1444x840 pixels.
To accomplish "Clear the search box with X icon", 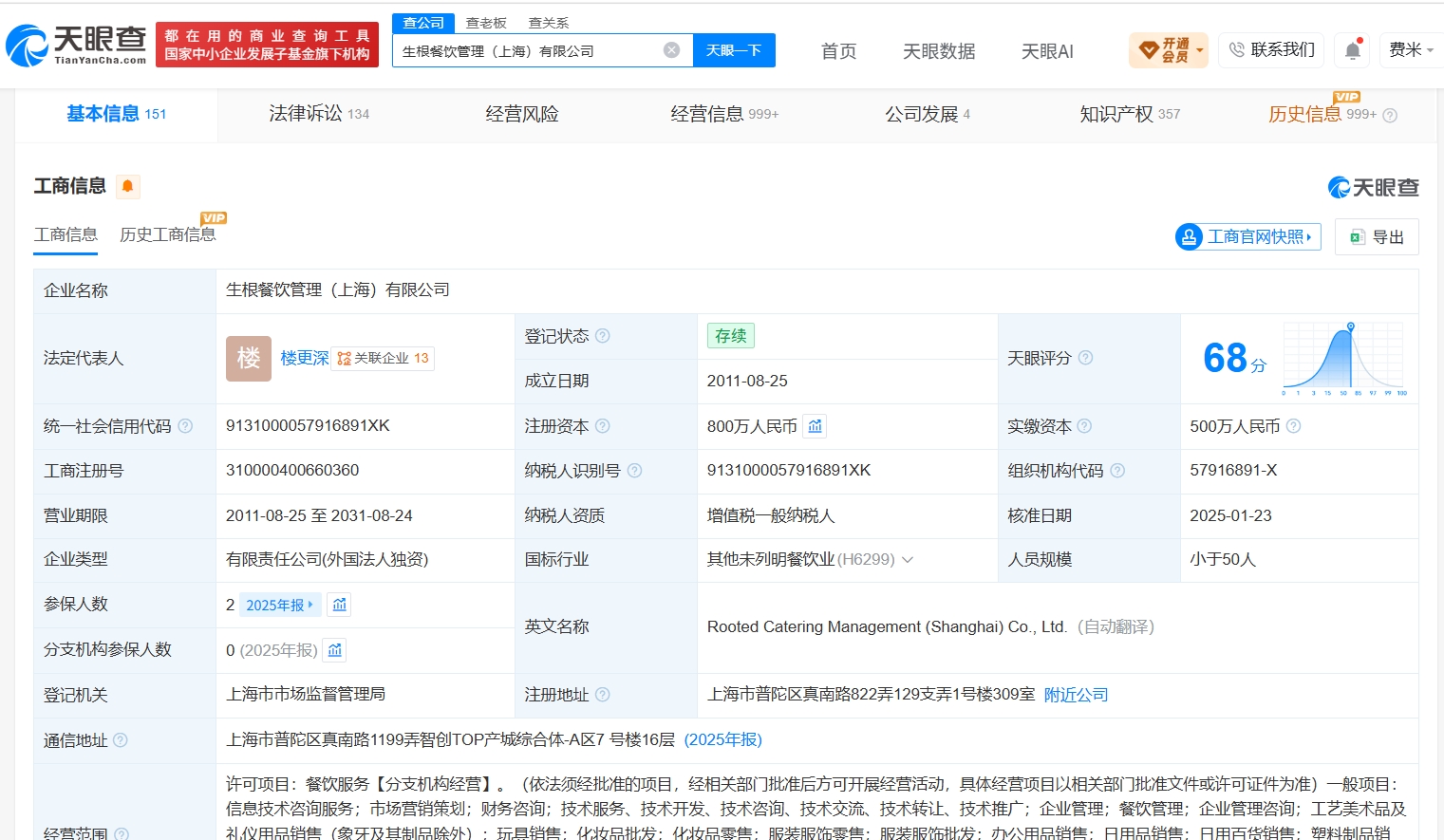I will [671, 50].
